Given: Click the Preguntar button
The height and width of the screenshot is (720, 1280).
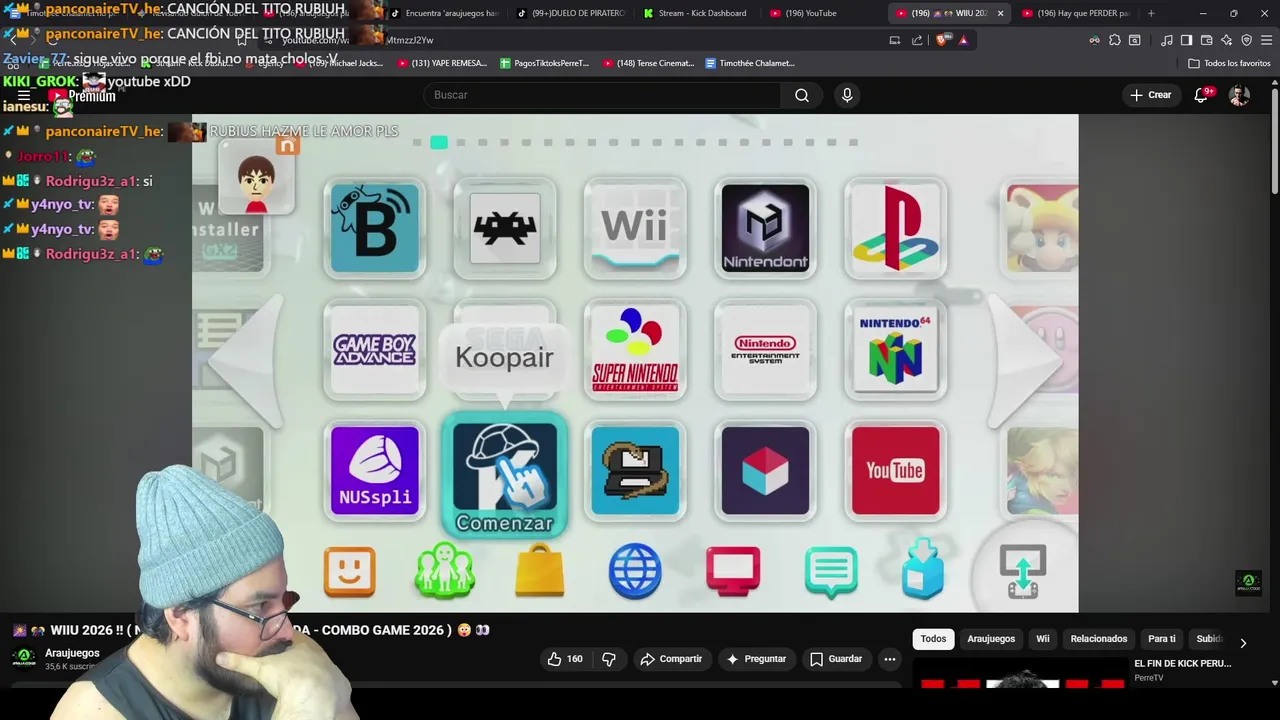Looking at the screenshot, I should (x=756, y=659).
